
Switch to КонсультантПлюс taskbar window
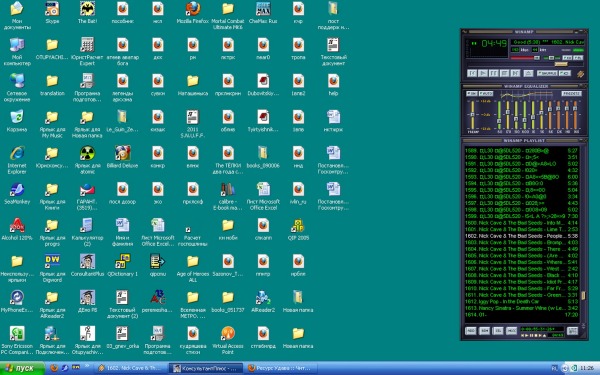pyautogui.click(x=206, y=368)
